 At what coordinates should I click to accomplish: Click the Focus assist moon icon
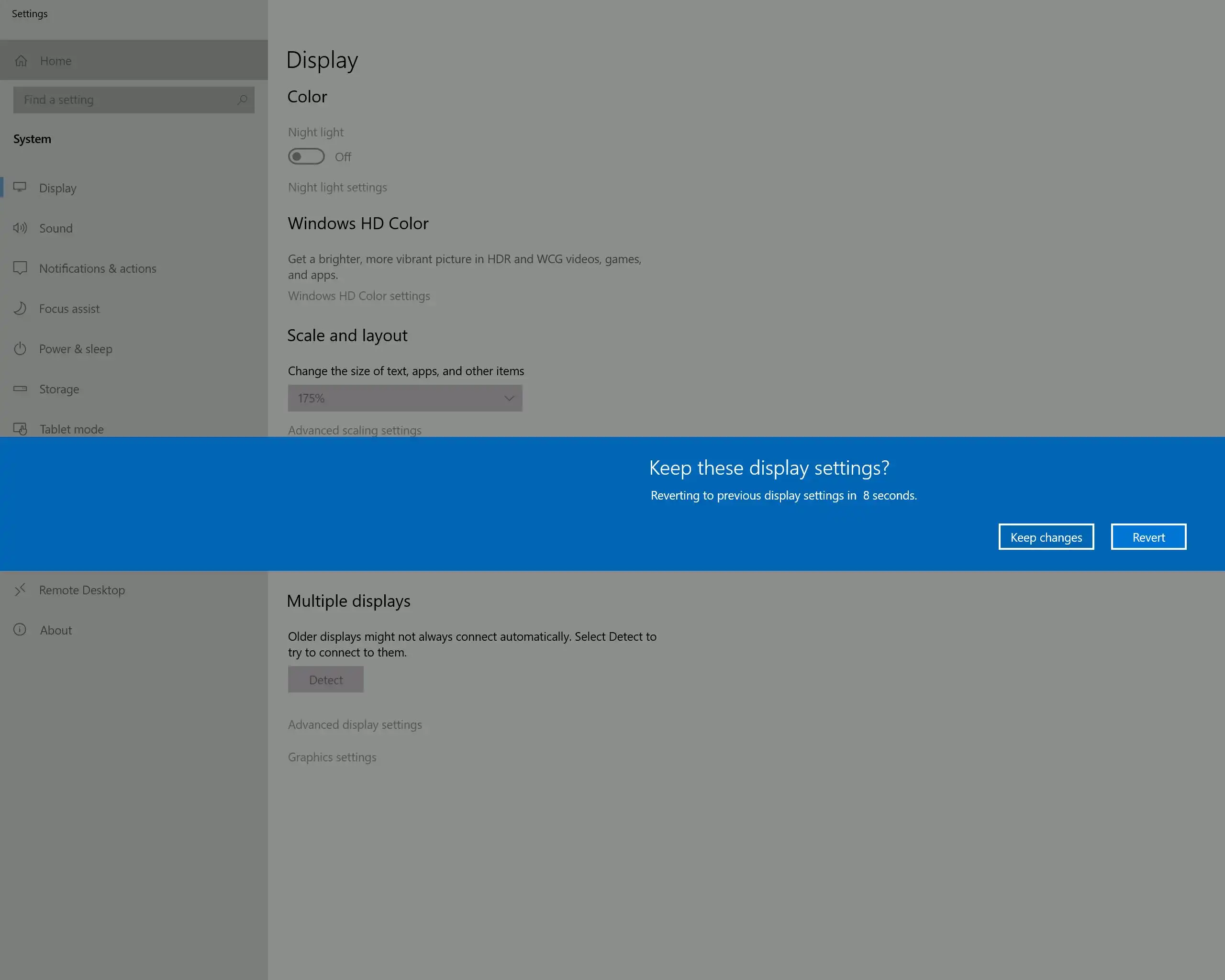(x=20, y=309)
